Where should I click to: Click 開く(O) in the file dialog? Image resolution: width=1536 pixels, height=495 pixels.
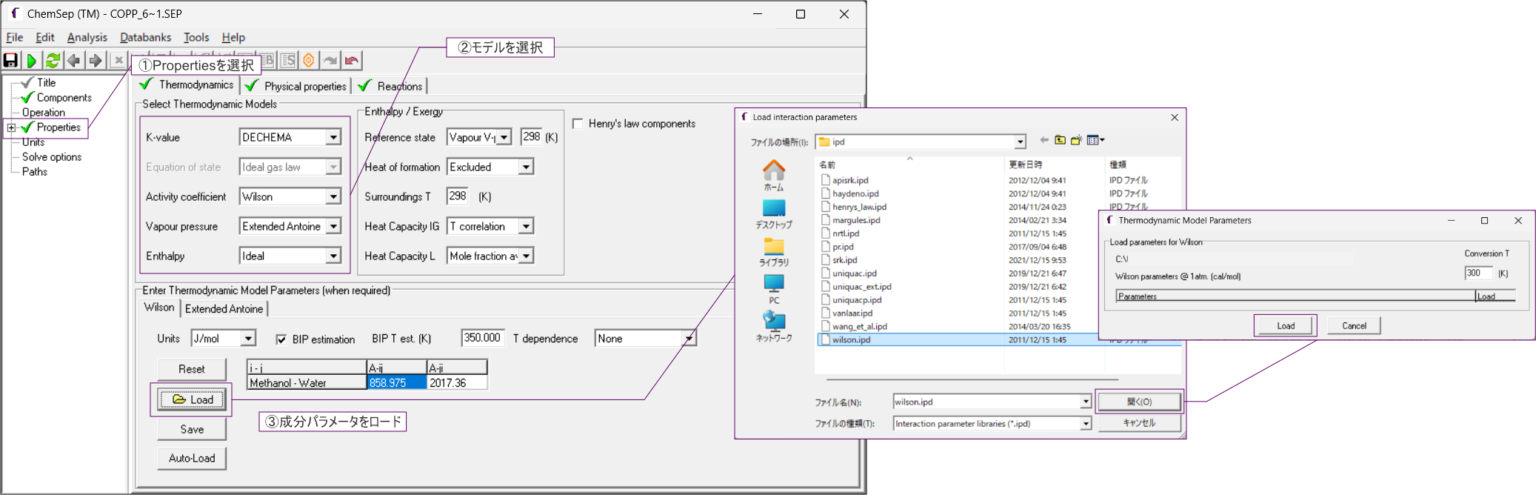[1139, 401]
